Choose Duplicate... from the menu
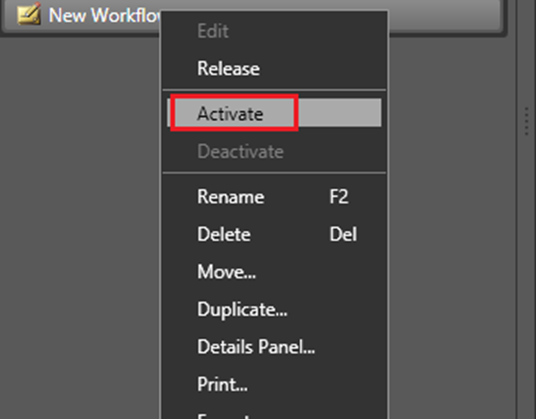 click(242, 310)
